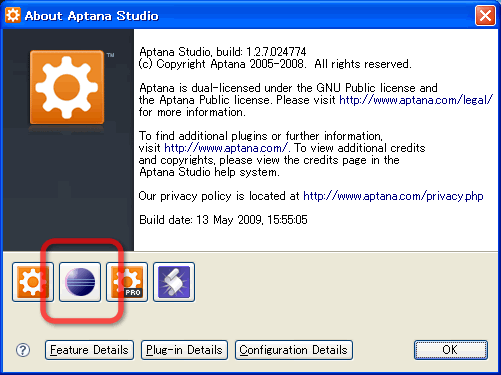The image size is (501, 375).
Task: Close the About Aptana Studio dialog
Action: pyautogui.click(x=485, y=16)
